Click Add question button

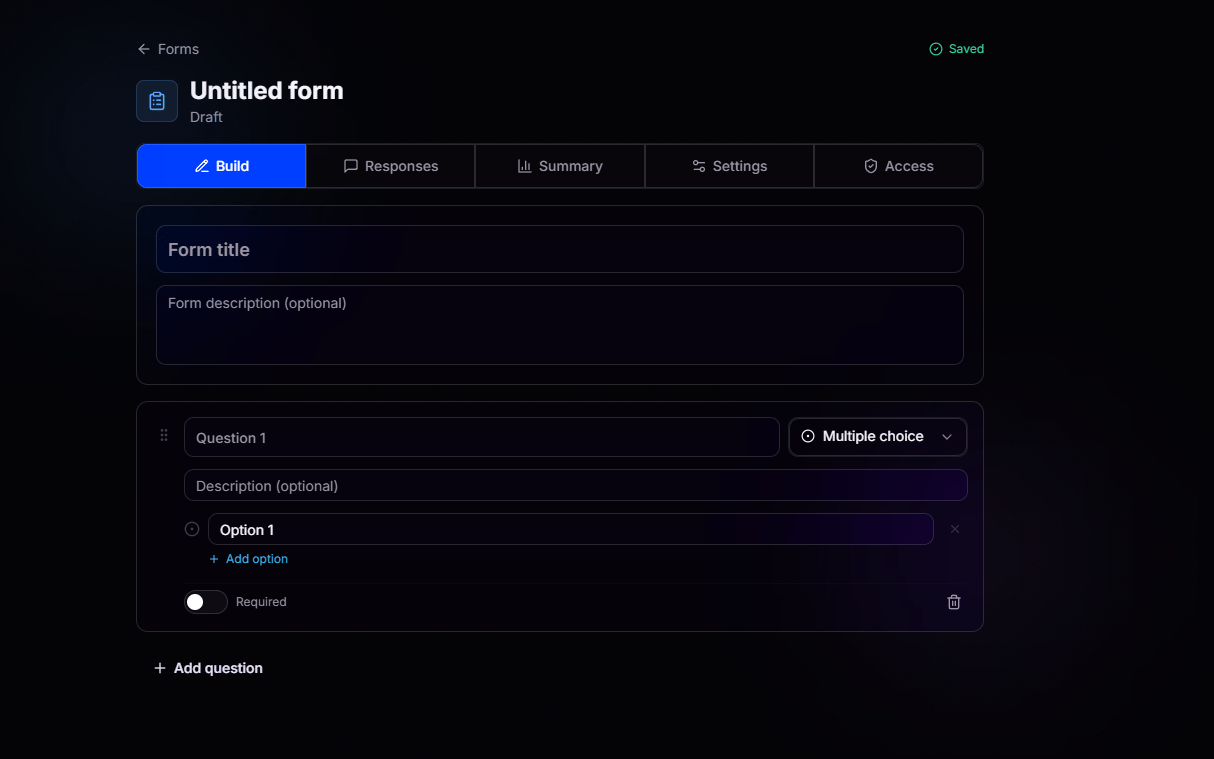point(208,668)
